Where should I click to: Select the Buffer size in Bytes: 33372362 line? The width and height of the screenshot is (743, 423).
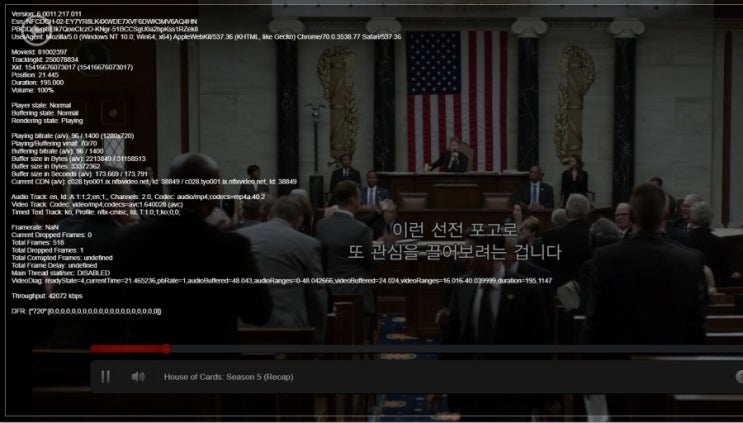pos(56,166)
